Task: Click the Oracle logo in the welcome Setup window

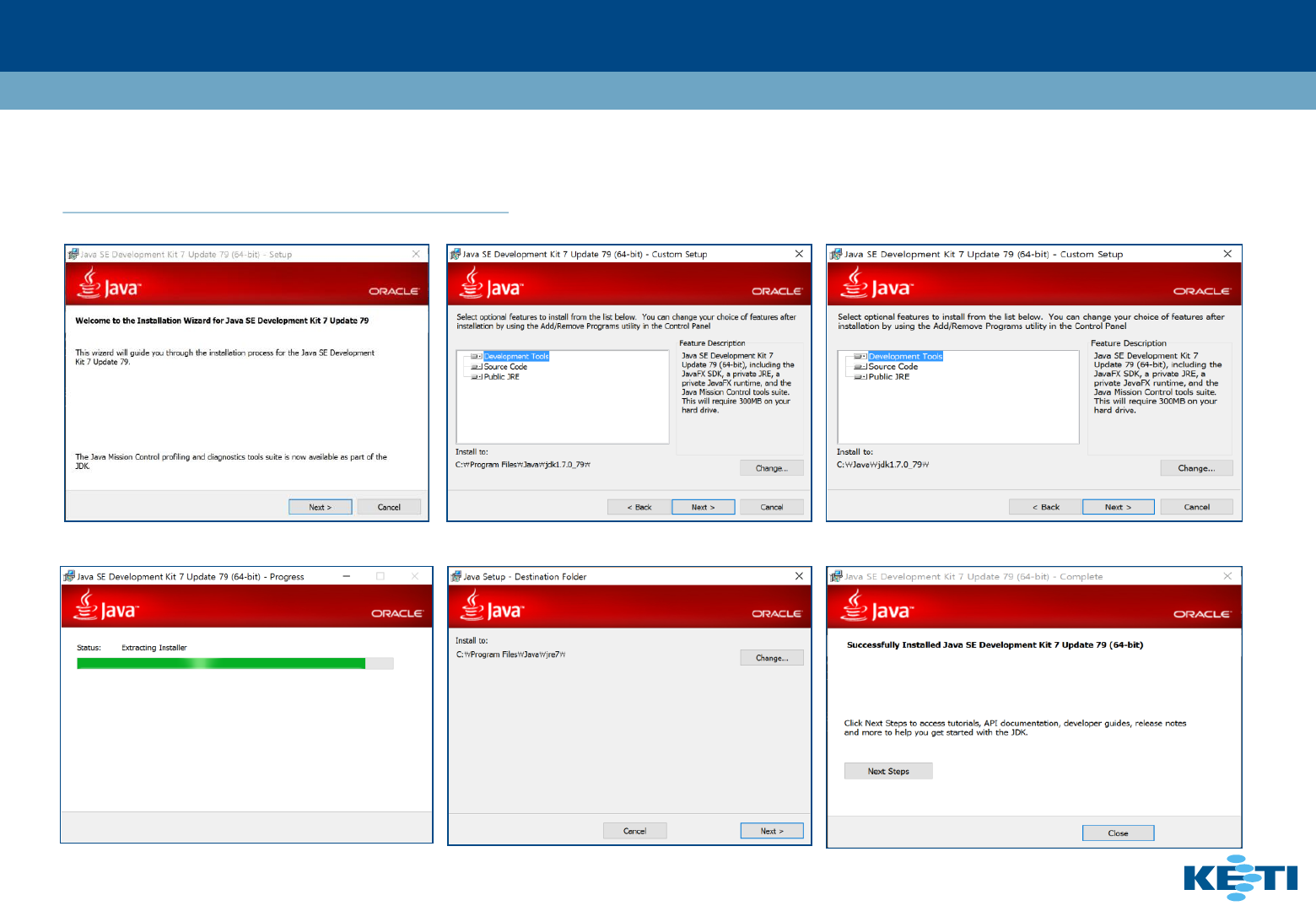Action: pyautogui.click(x=394, y=291)
